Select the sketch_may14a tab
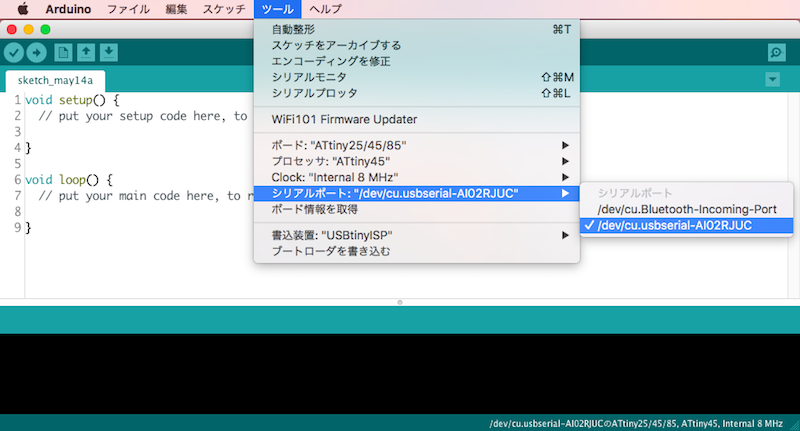 click(55, 81)
